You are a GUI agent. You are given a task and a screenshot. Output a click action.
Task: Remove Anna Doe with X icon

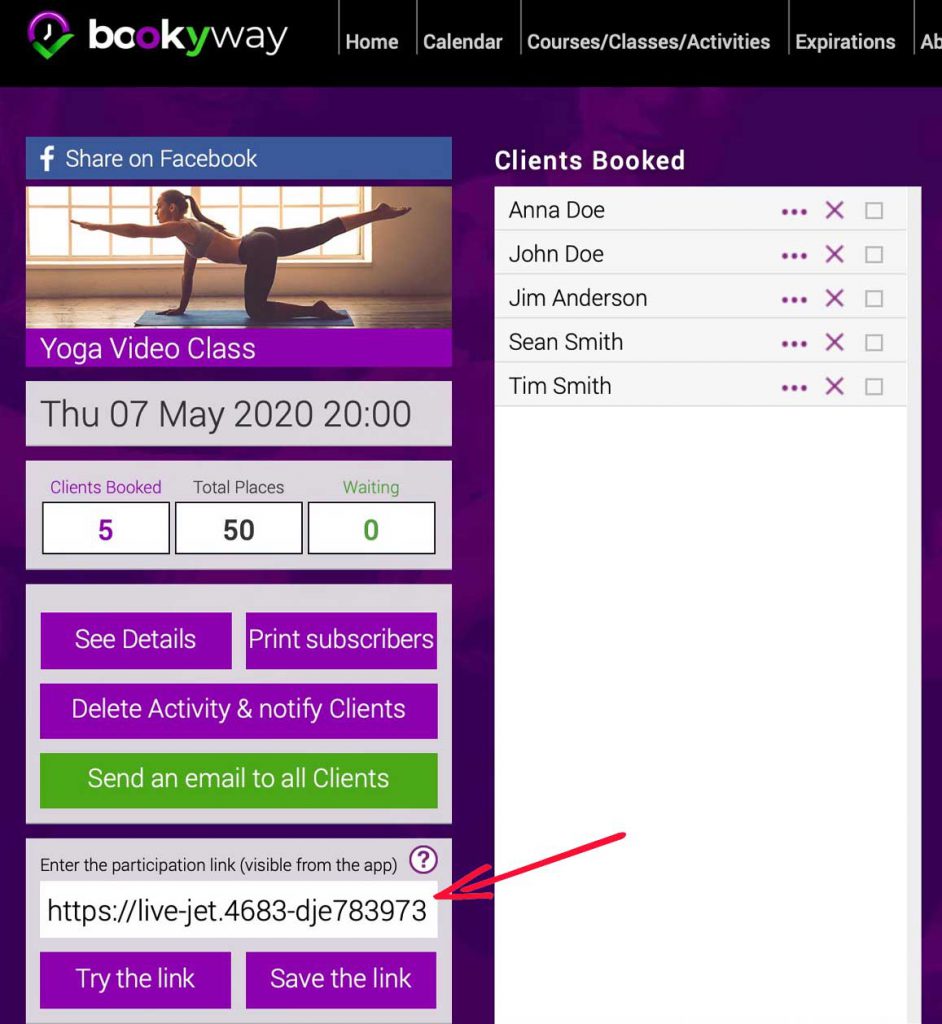pos(834,210)
